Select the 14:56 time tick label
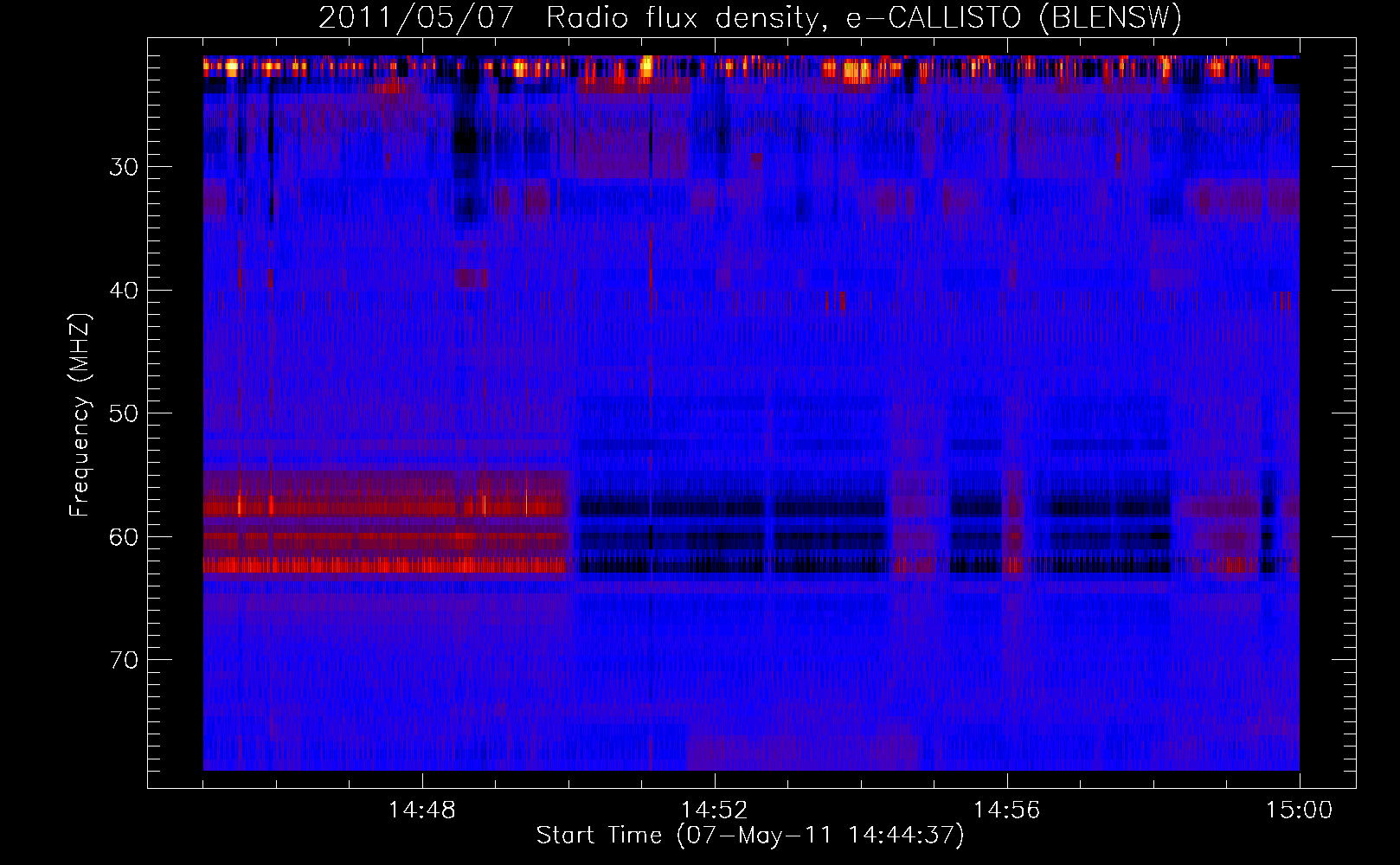 (1007, 811)
